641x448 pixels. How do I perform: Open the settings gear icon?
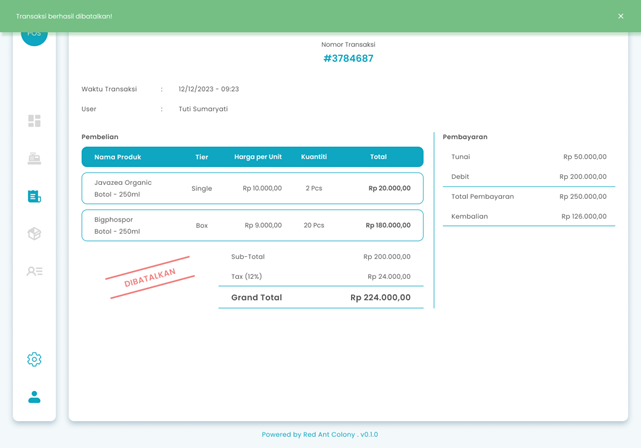click(34, 359)
